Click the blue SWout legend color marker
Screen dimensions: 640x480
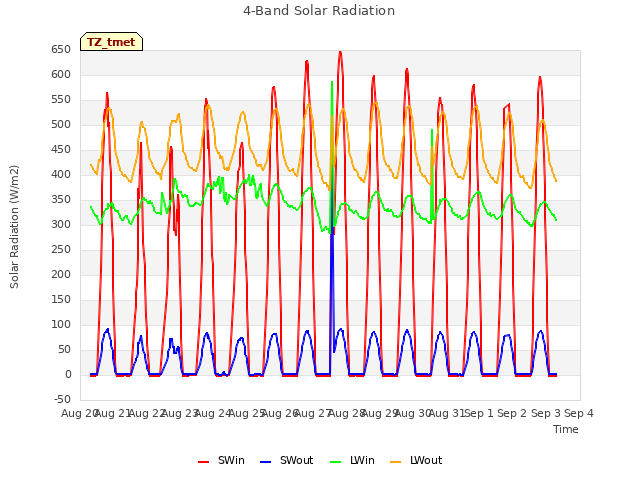[x=265, y=462]
